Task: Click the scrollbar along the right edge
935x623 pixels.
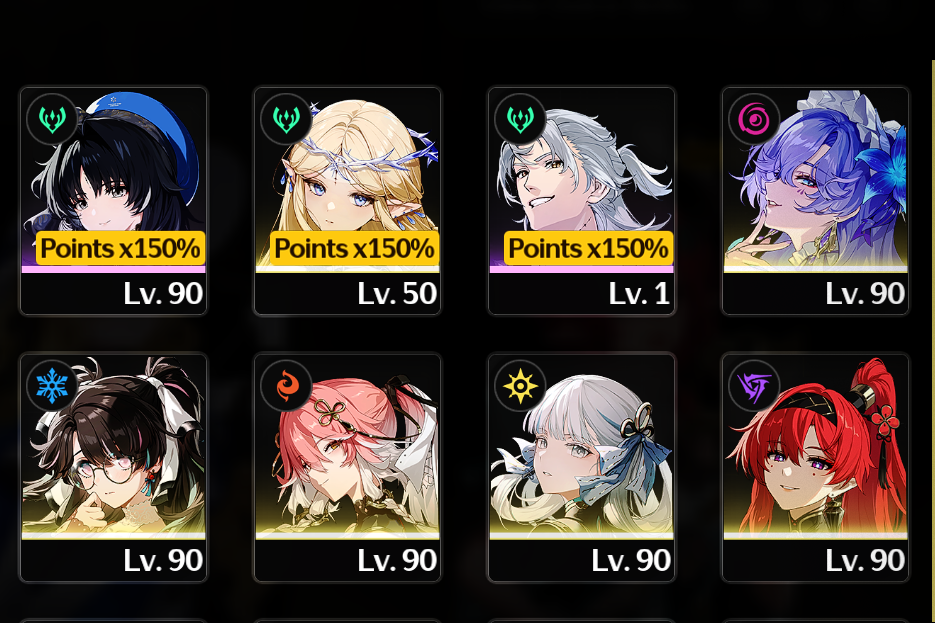Action: tap(933, 340)
